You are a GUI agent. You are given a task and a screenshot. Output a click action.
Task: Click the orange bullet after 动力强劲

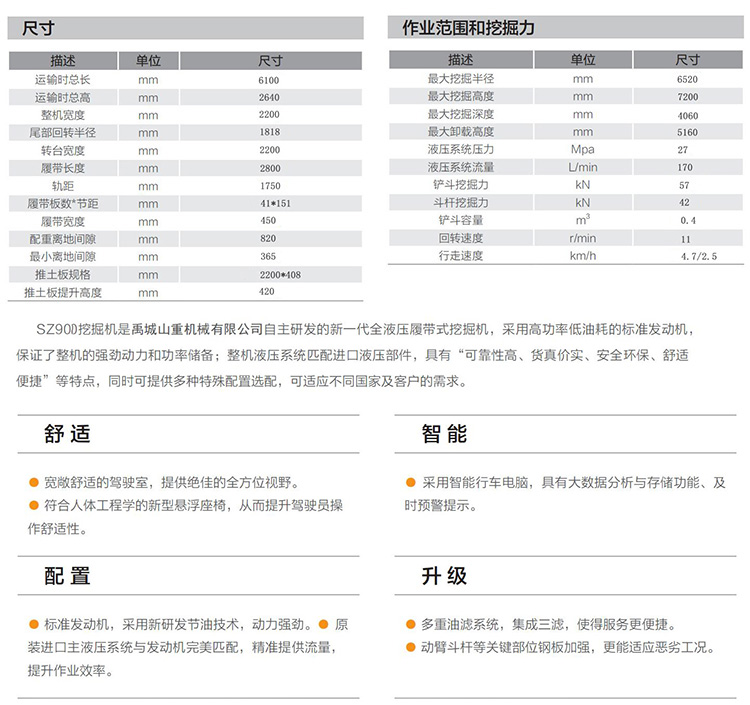(323, 623)
